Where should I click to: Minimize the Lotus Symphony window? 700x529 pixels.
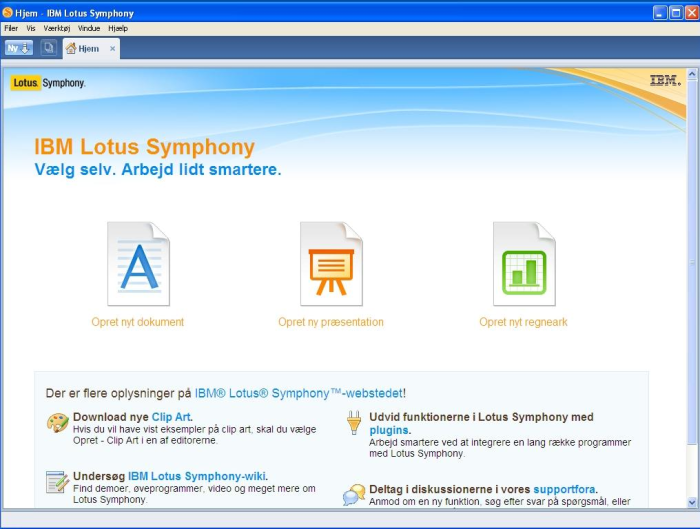coord(660,12)
